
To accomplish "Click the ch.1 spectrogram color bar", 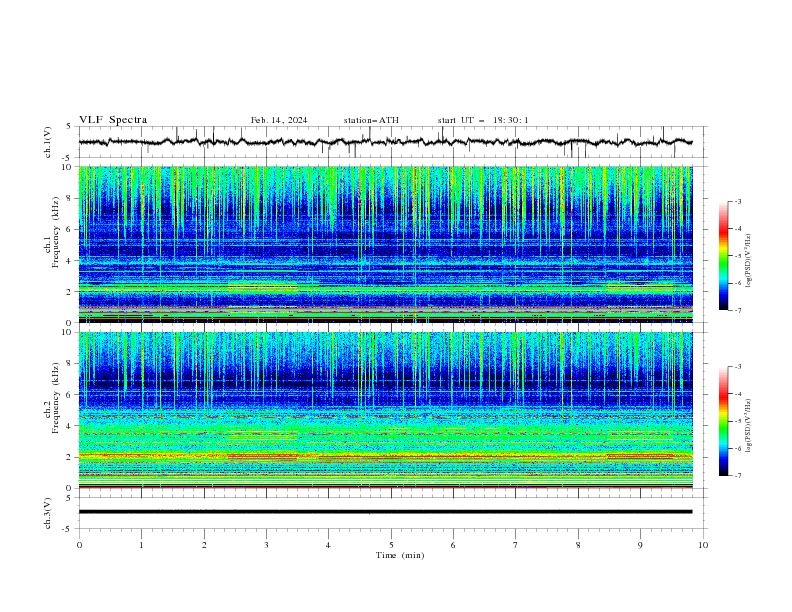I will 724,256.
